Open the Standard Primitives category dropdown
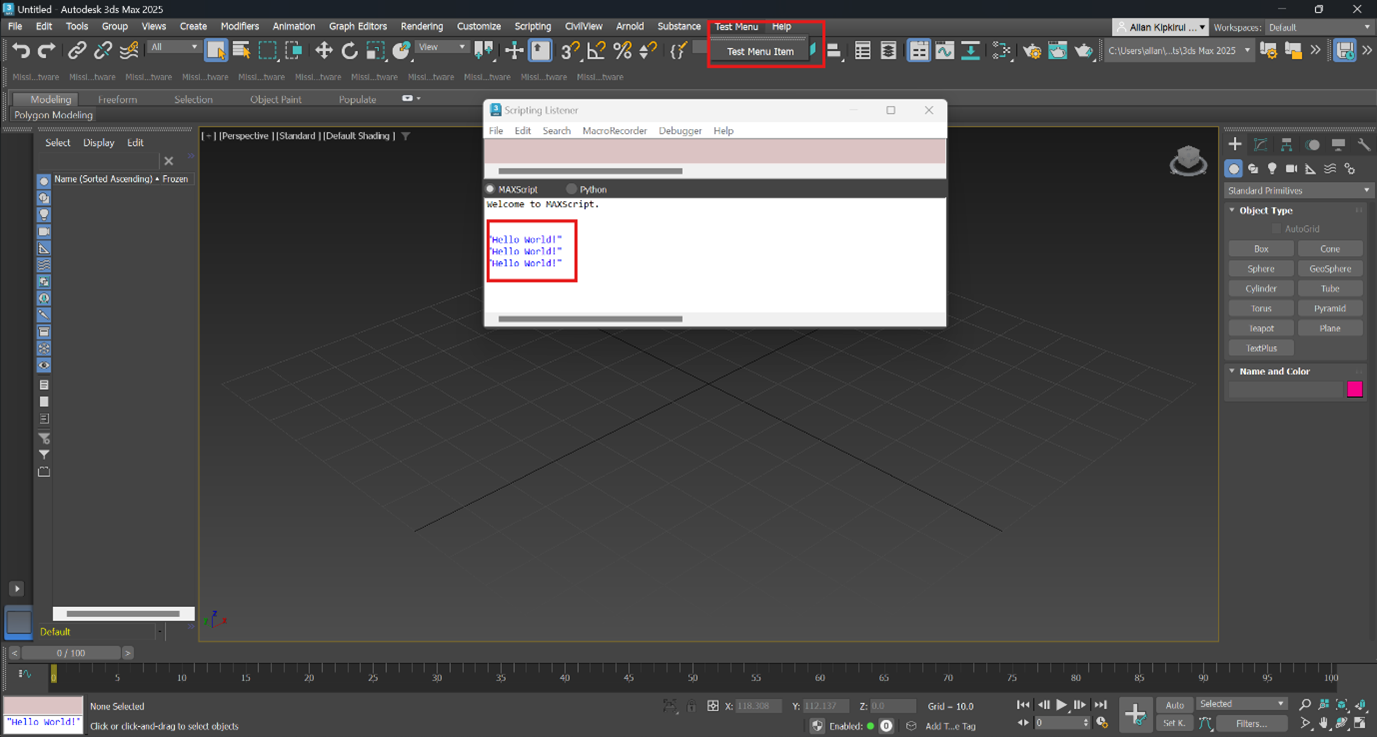 point(1298,190)
